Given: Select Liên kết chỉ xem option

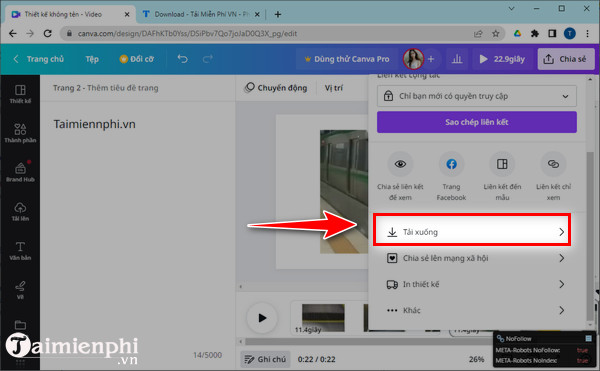Looking at the screenshot, I should tap(553, 176).
